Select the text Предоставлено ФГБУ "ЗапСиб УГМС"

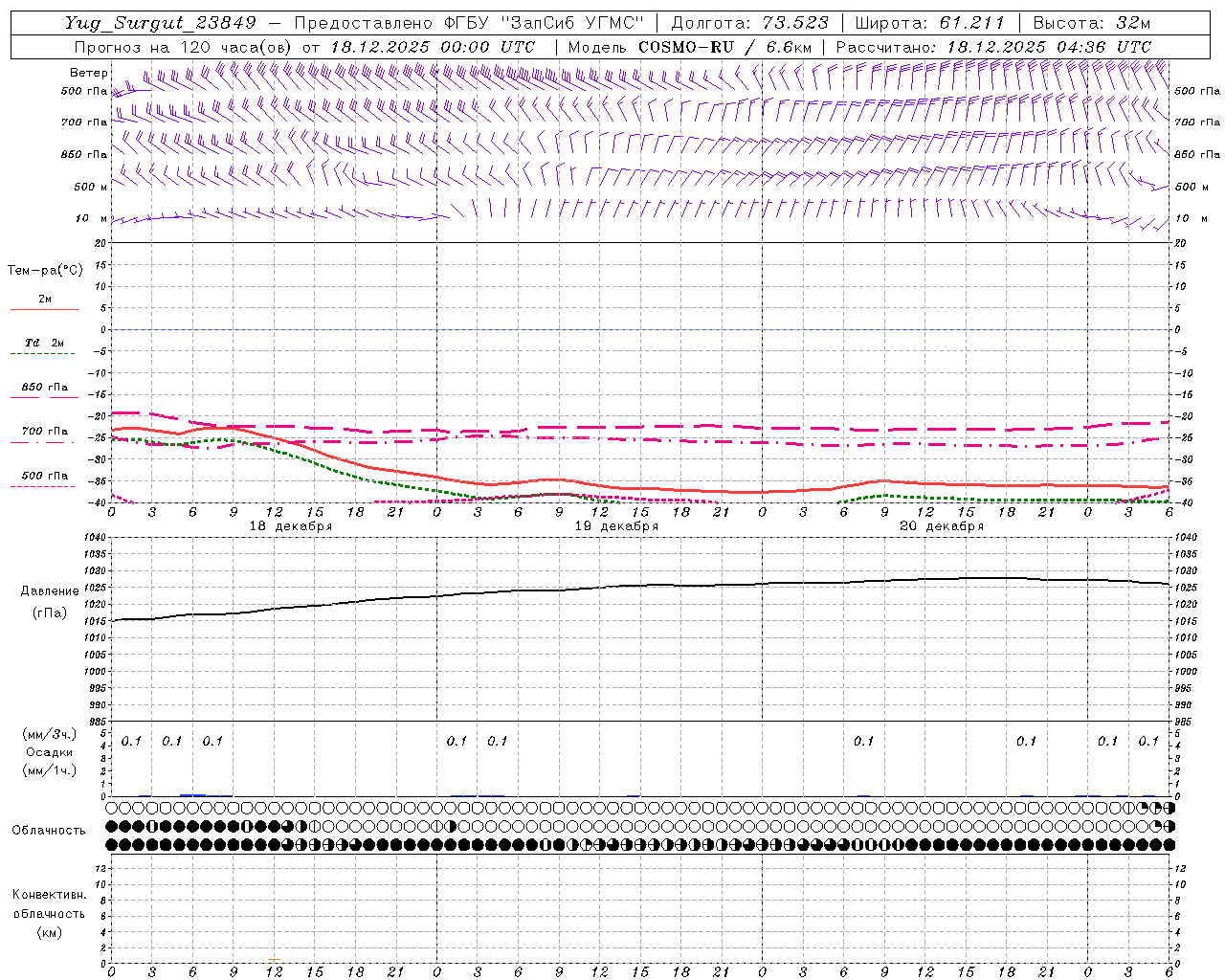coord(469,23)
